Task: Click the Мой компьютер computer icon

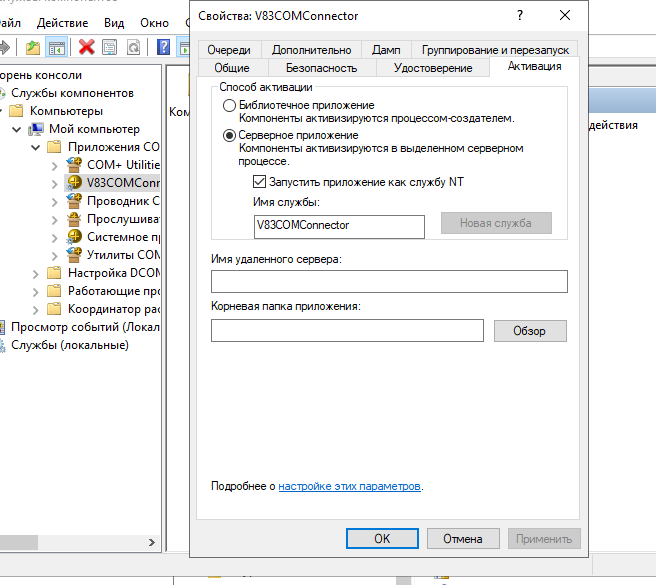Action: pyautogui.click(x=36, y=129)
